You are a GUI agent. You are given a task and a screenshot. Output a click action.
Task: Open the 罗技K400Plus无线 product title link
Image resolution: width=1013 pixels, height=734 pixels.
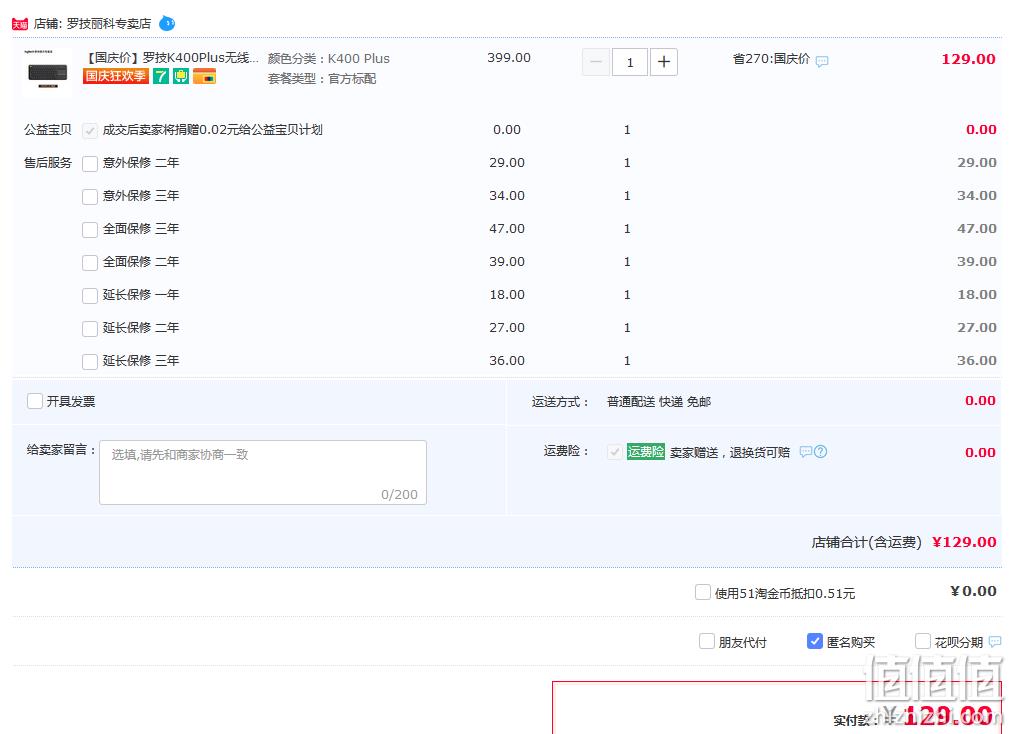[x=171, y=58]
